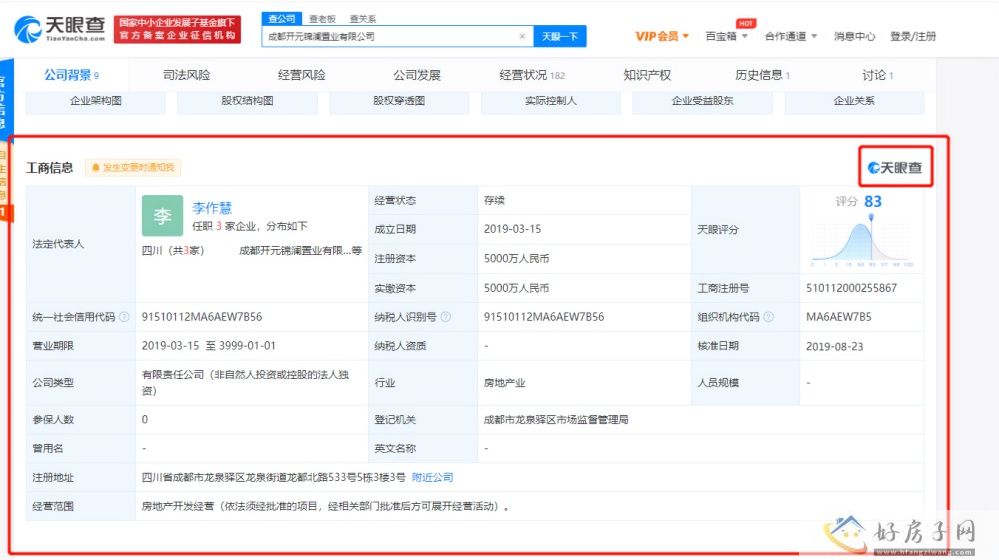Open the 公司发展 tab

coord(417,75)
